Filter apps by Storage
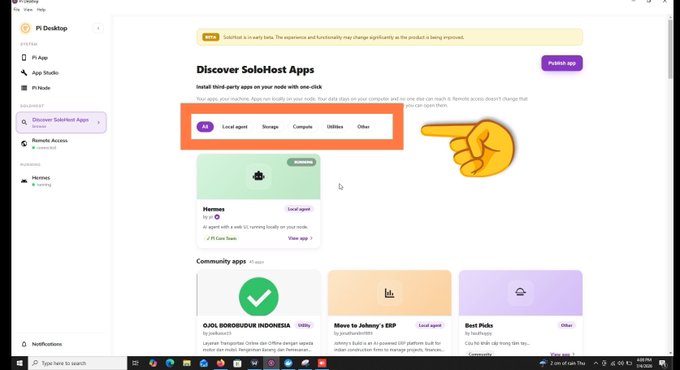 (x=270, y=127)
